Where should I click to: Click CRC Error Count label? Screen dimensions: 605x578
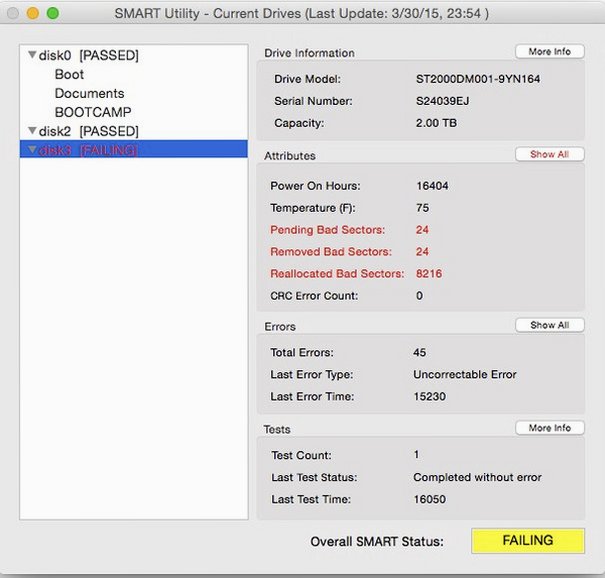[x=314, y=296]
